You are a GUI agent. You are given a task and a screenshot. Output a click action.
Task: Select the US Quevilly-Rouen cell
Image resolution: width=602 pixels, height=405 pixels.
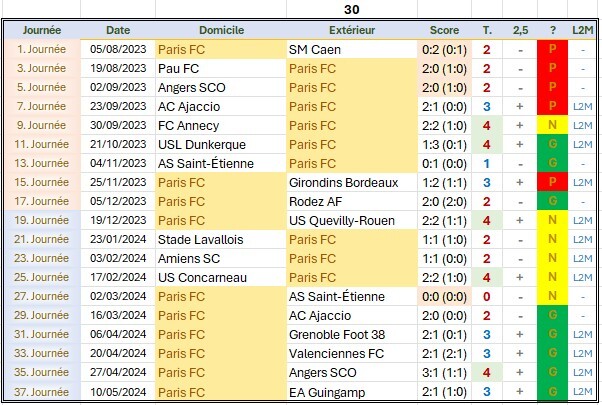pyautogui.click(x=352, y=220)
